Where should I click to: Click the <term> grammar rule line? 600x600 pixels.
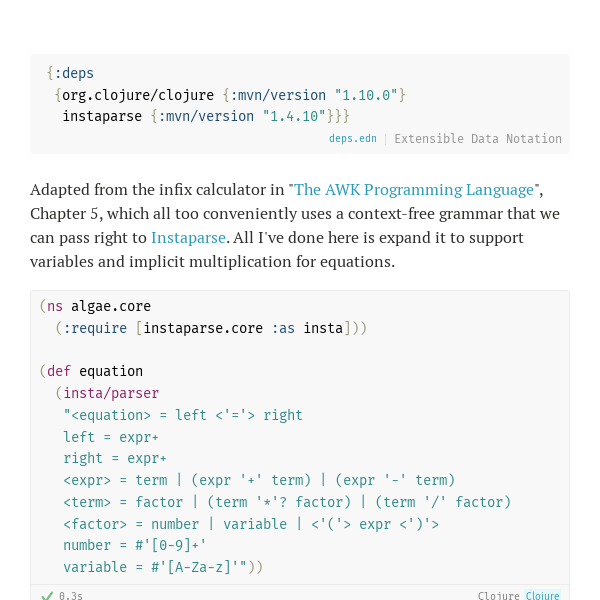287,502
